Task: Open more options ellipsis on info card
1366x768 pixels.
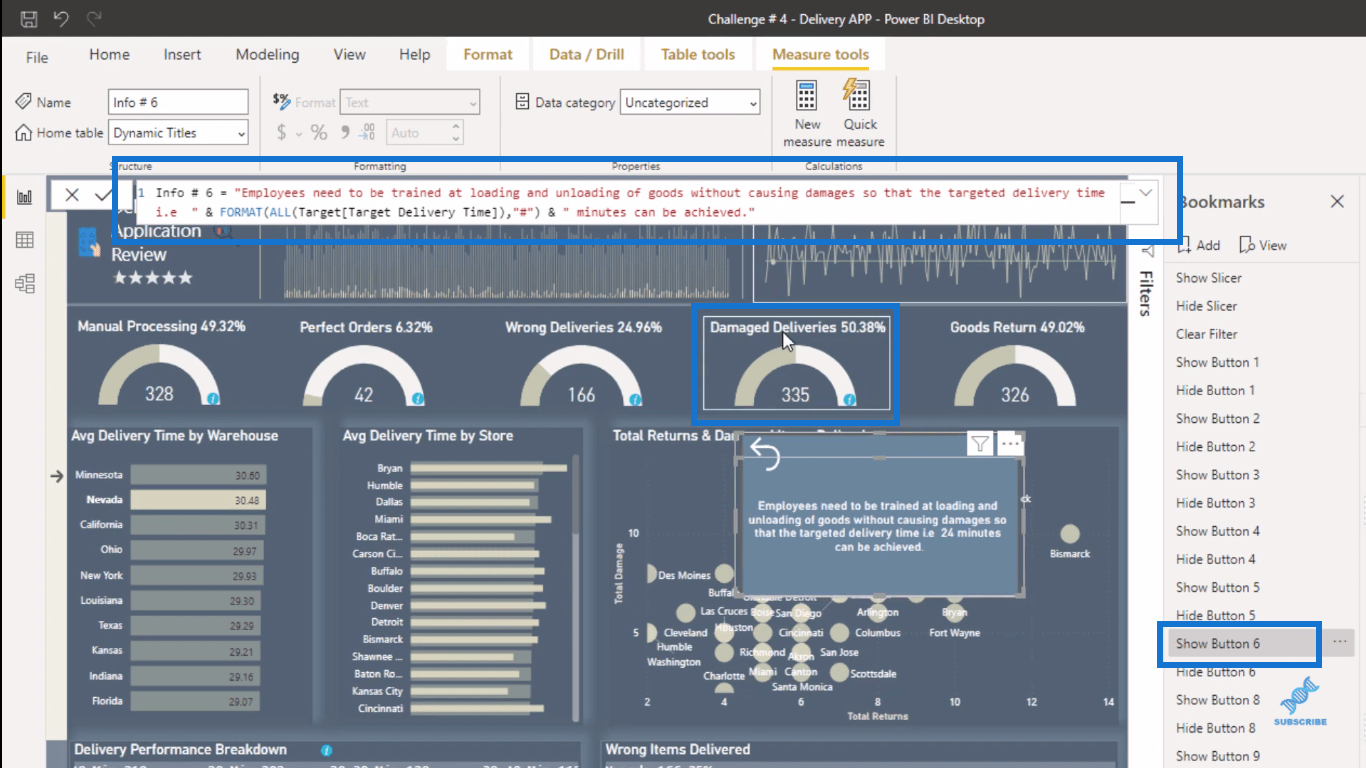Action: point(1010,444)
